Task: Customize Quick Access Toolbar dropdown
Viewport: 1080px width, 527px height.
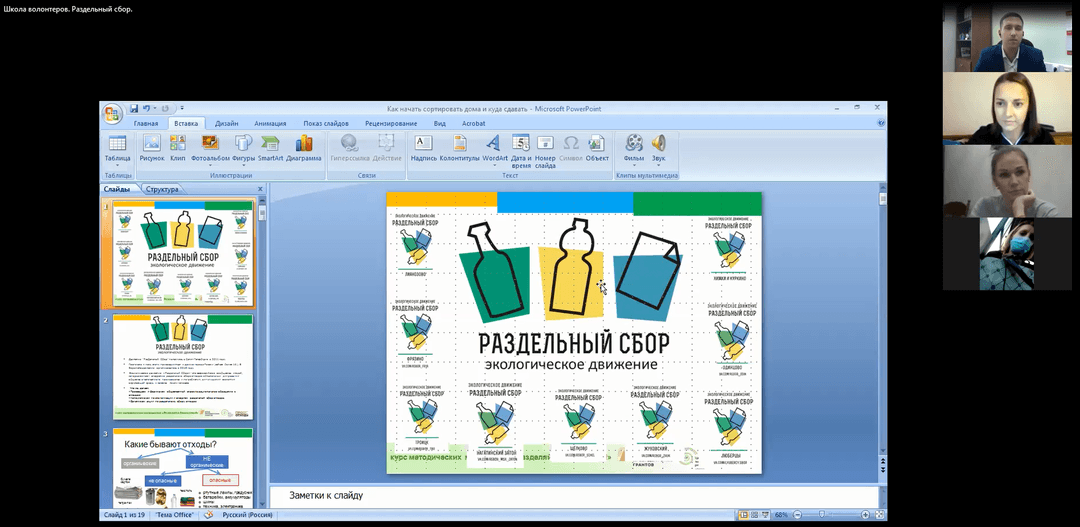Action: click(182, 108)
